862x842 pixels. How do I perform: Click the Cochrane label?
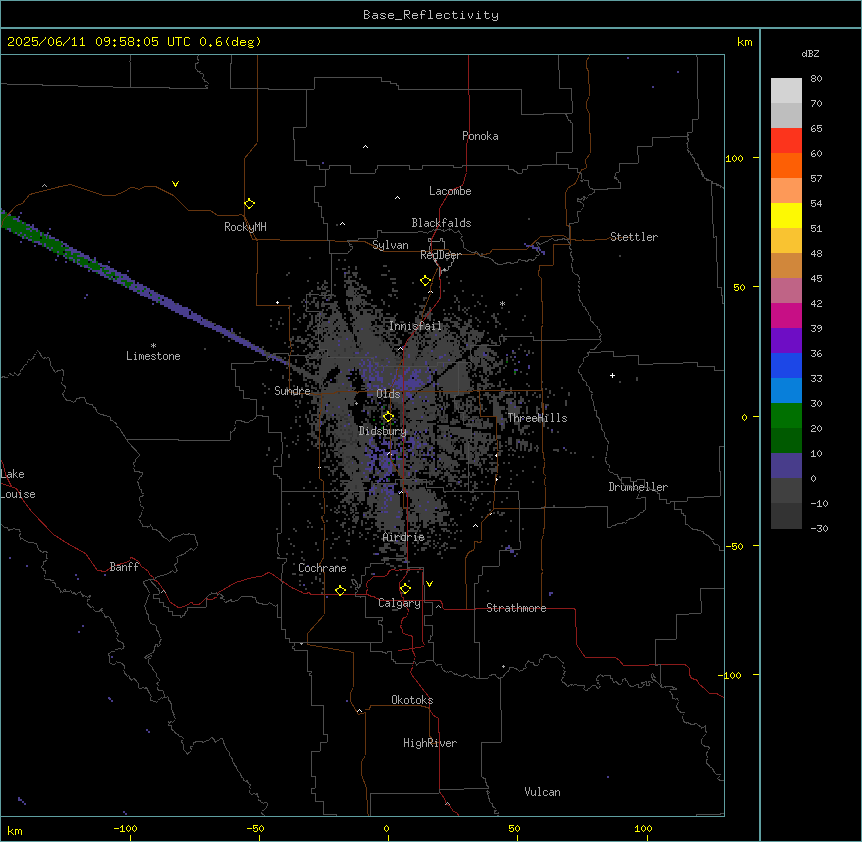coord(322,568)
